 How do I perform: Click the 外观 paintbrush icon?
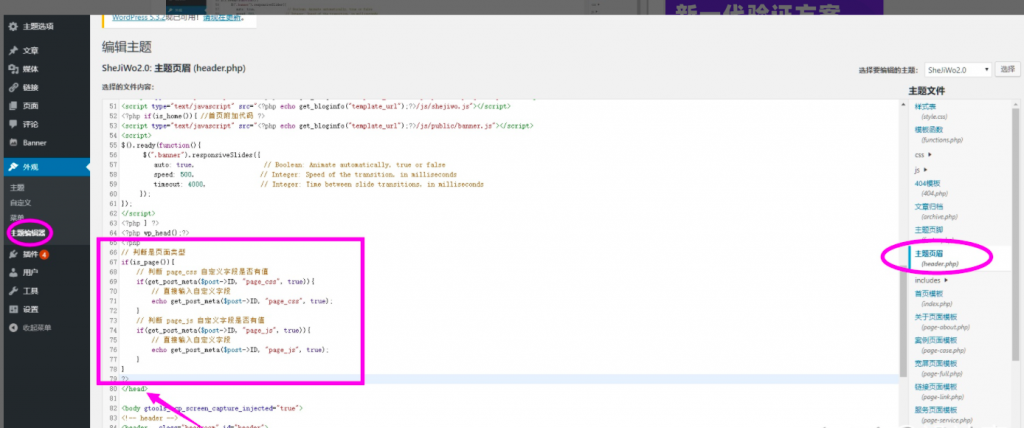click(x=13, y=167)
